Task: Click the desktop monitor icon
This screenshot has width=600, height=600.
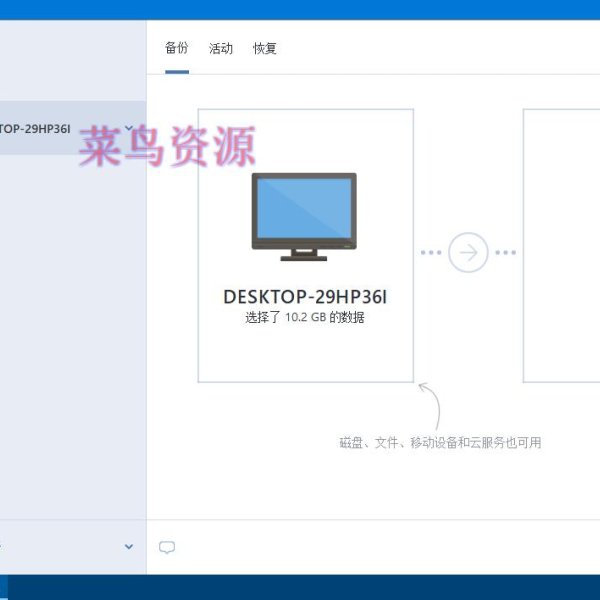Action: pyautogui.click(x=304, y=217)
